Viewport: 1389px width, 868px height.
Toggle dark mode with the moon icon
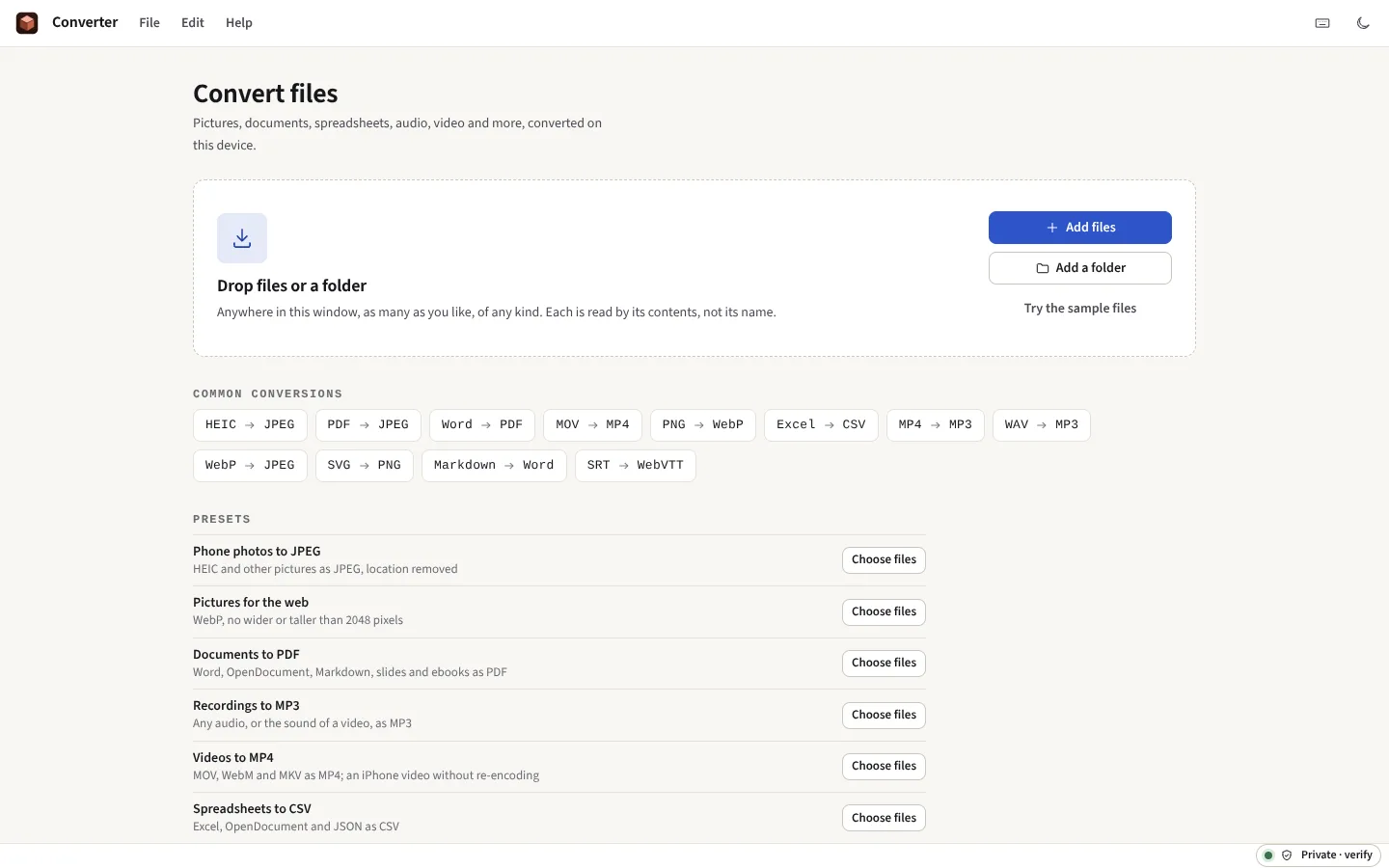click(1363, 23)
